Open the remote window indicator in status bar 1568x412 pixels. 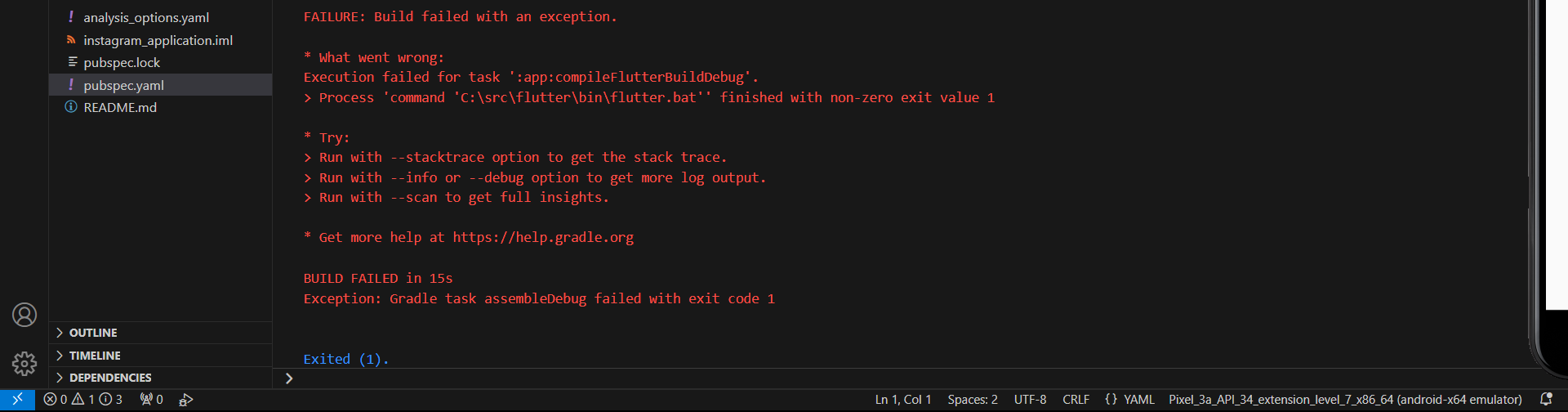[x=17, y=400]
